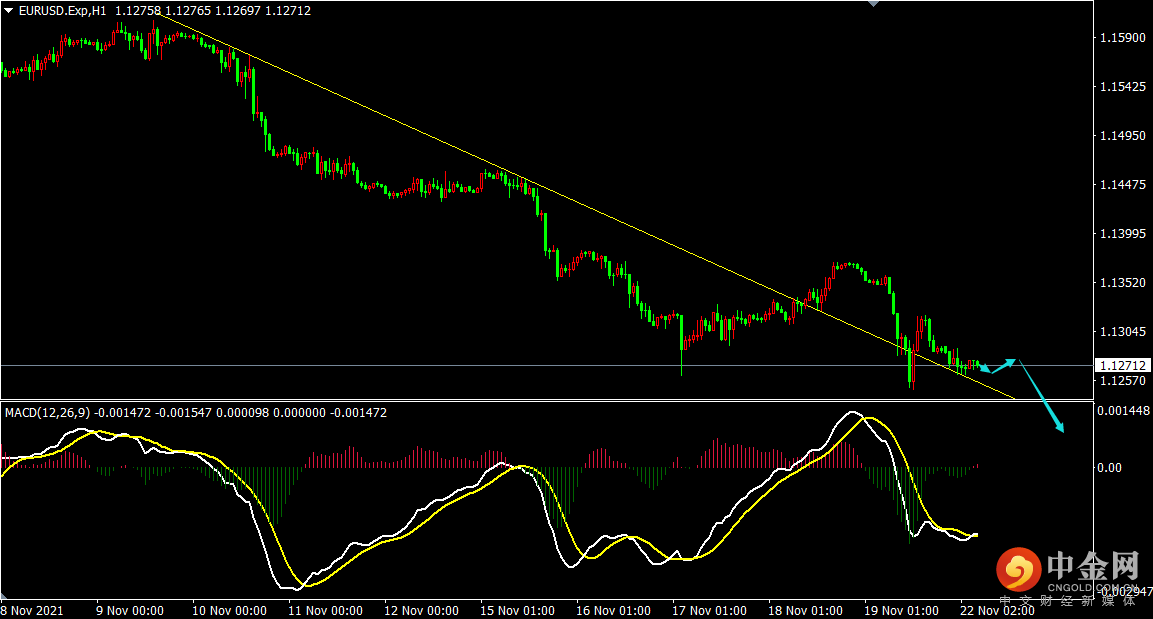Click the 10 Nov 00:00 time label

click(x=229, y=611)
